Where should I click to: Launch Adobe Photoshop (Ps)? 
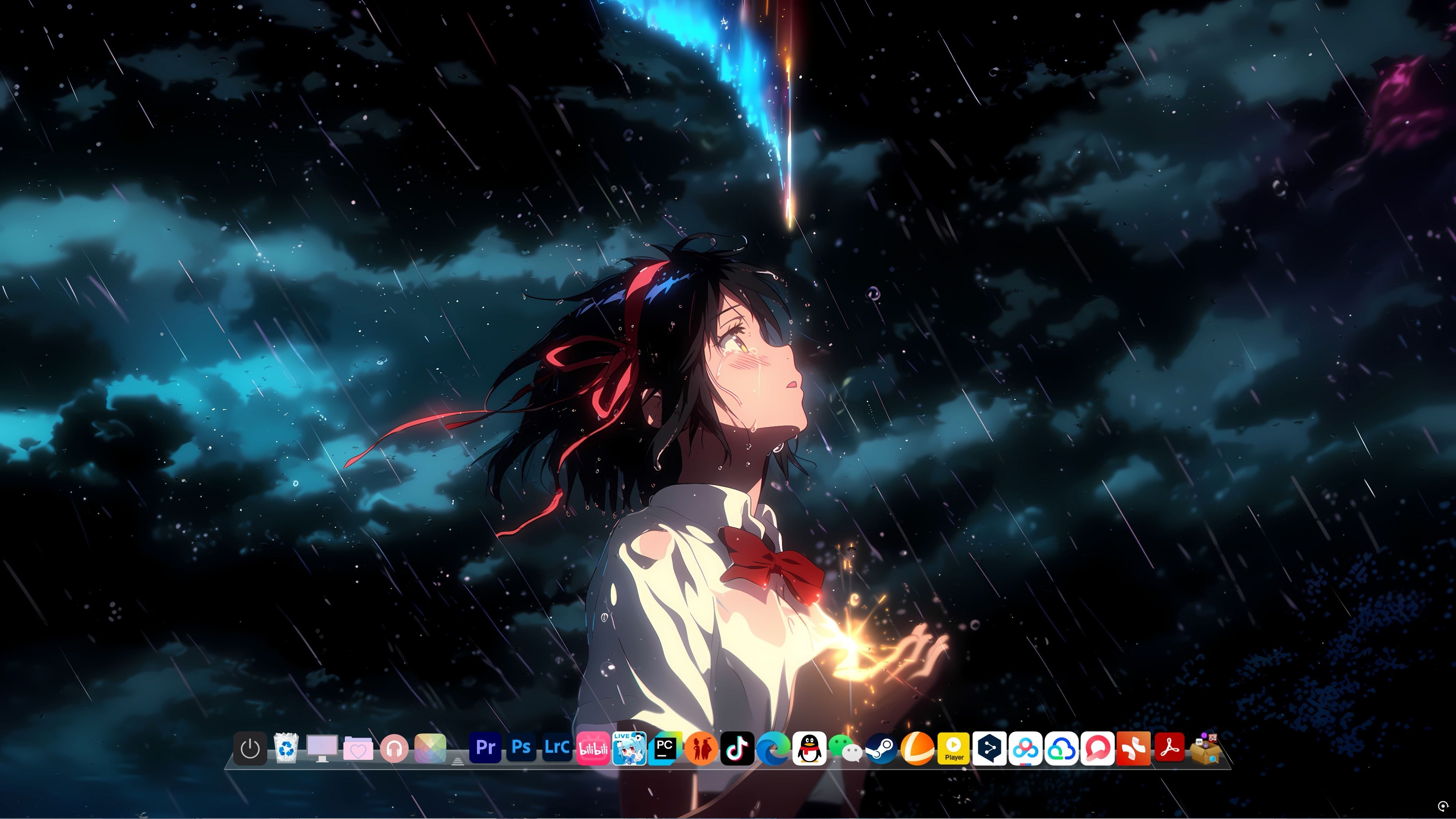[521, 748]
